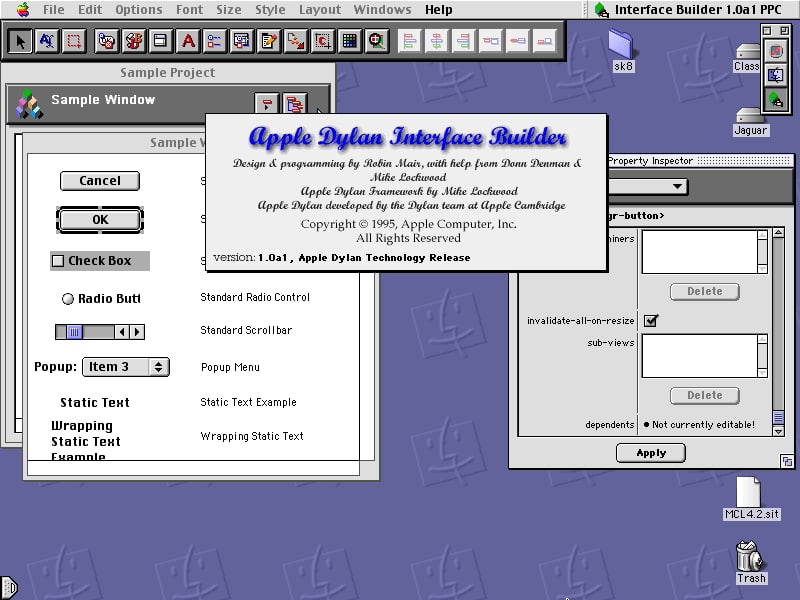Select the MCL4.2.sit file on desktop
Screen dimensions: 800x600
751,499
